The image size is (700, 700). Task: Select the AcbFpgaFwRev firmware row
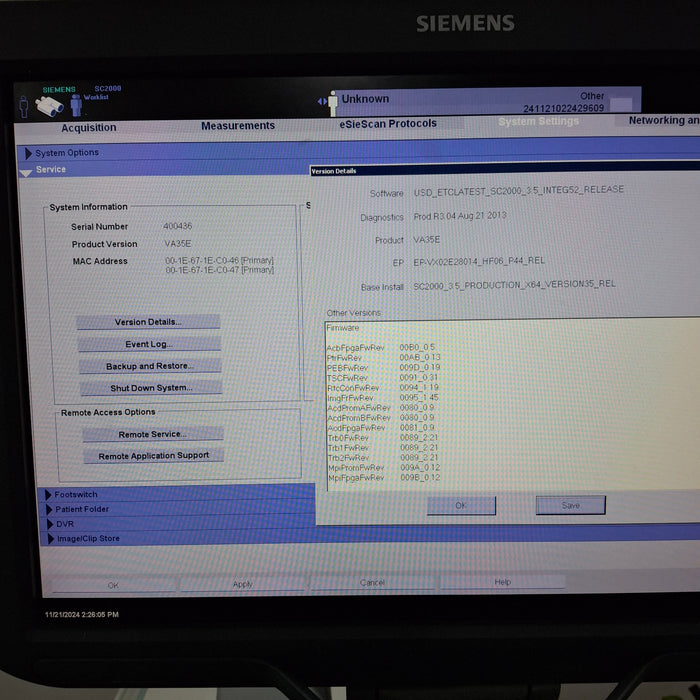tap(381, 347)
